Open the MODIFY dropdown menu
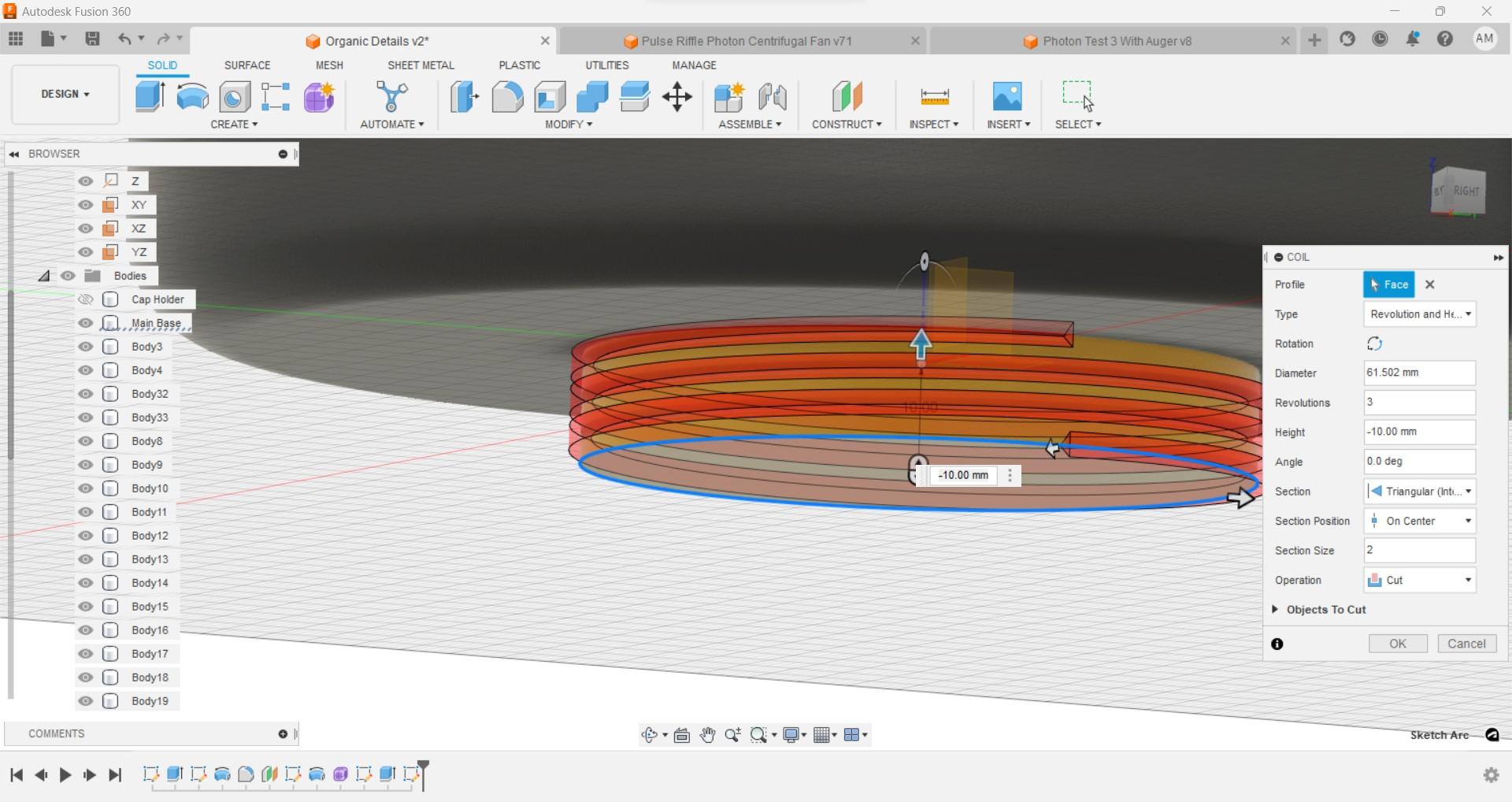Viewport: 1512px width, 802px height. [569, 124]
